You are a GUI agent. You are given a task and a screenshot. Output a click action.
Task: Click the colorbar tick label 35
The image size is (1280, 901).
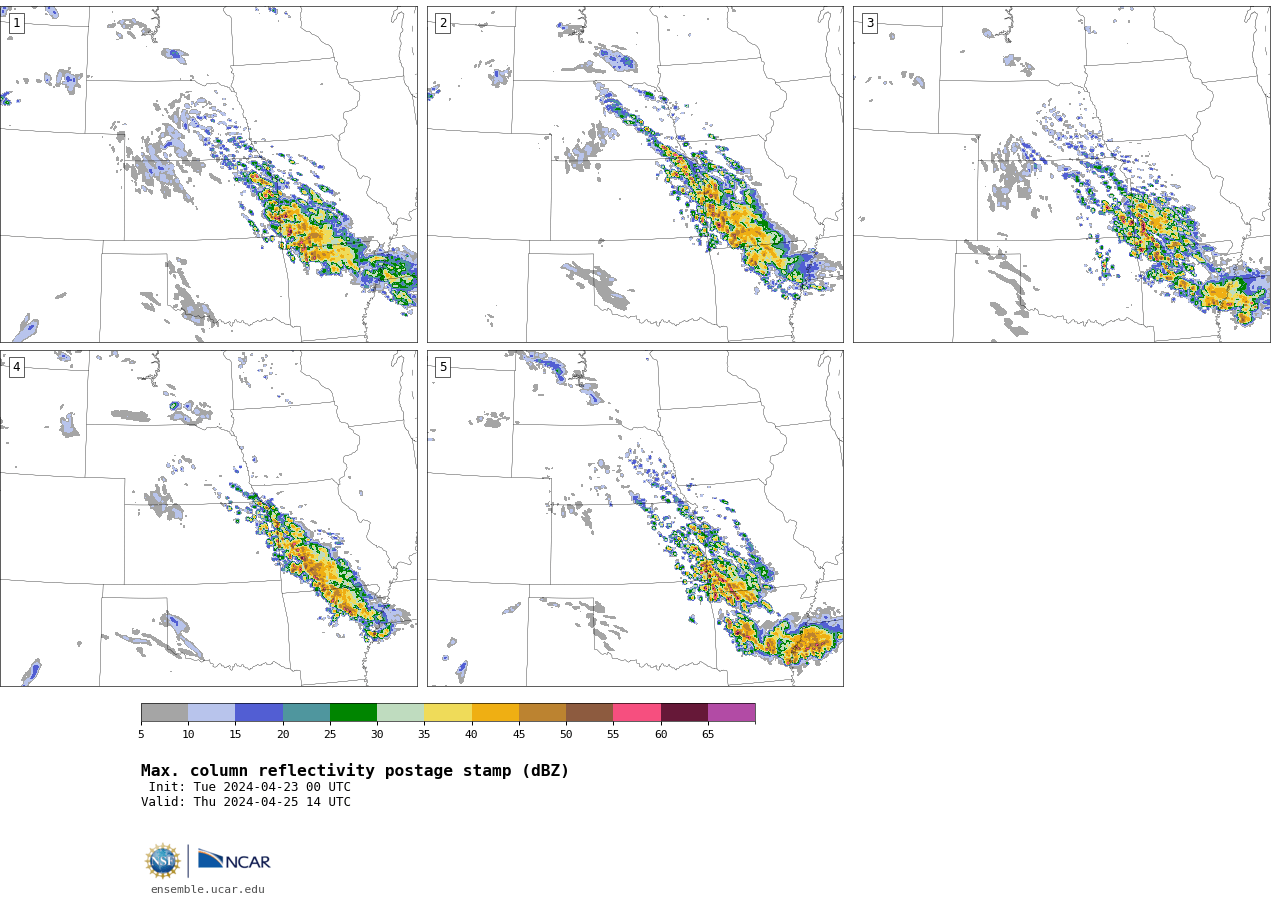(x=424, y=735)
